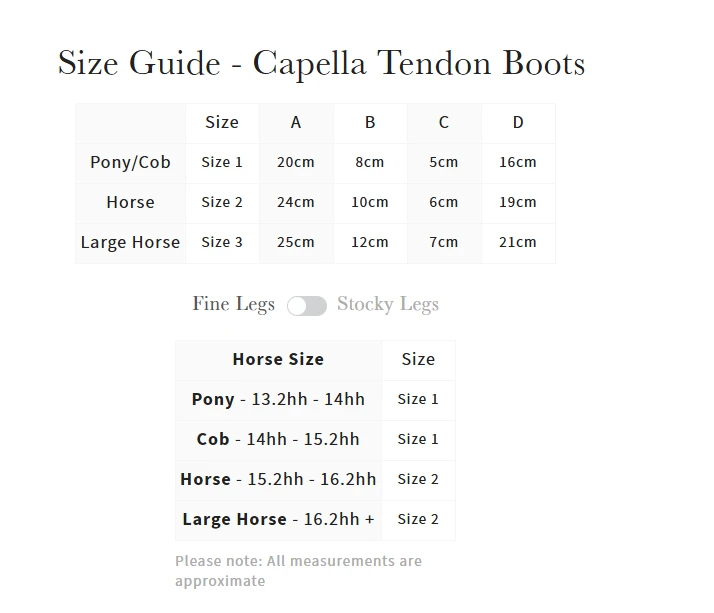Click the 20cm measurement cell
Image resolution: width=714 pixels, height=613 pixels.
(x=296, y=162)
